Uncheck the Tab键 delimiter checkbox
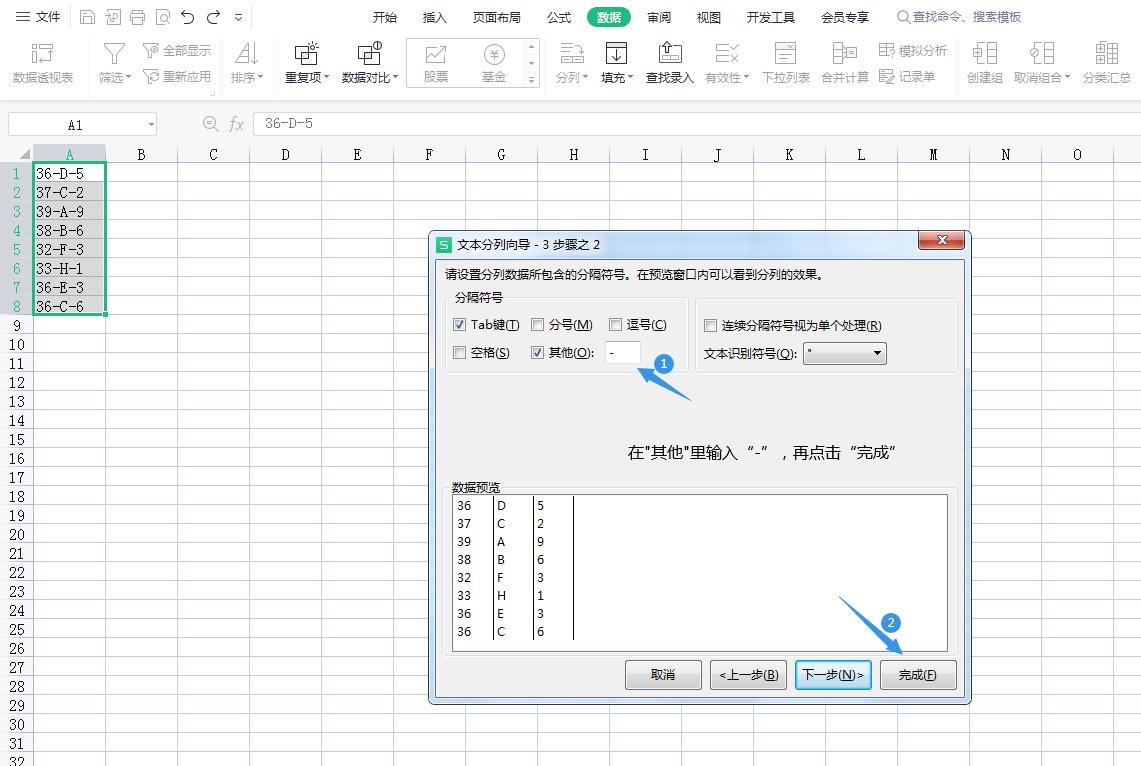Image resolution: width=1141 pixels, height=766 pixels. pyautogui.click(x=459, y=324)
